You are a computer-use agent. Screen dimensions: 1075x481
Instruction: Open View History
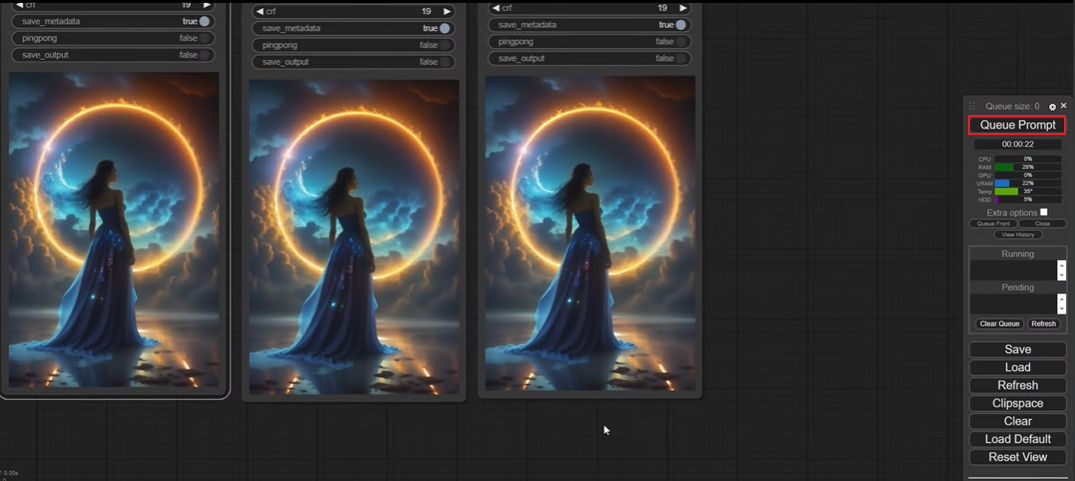1017,235
